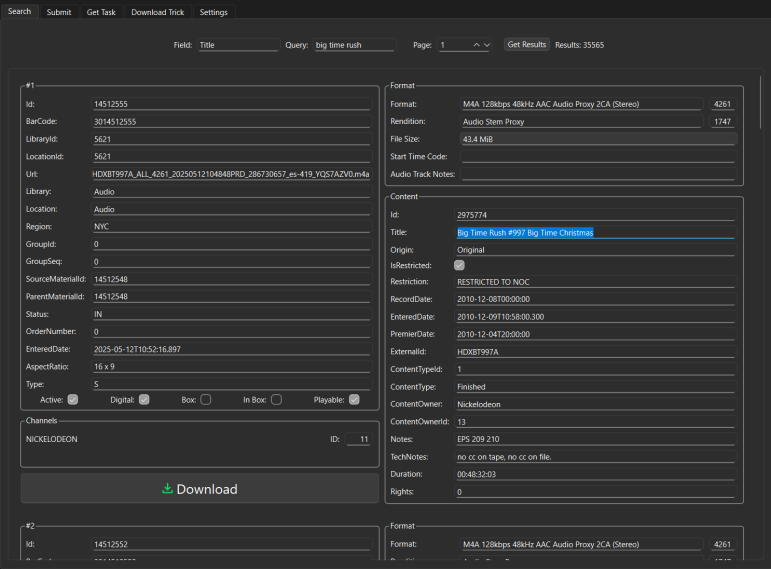771x569 pixels.
Task: Click the Content Id field 2975774
Action: click(595, 215)
